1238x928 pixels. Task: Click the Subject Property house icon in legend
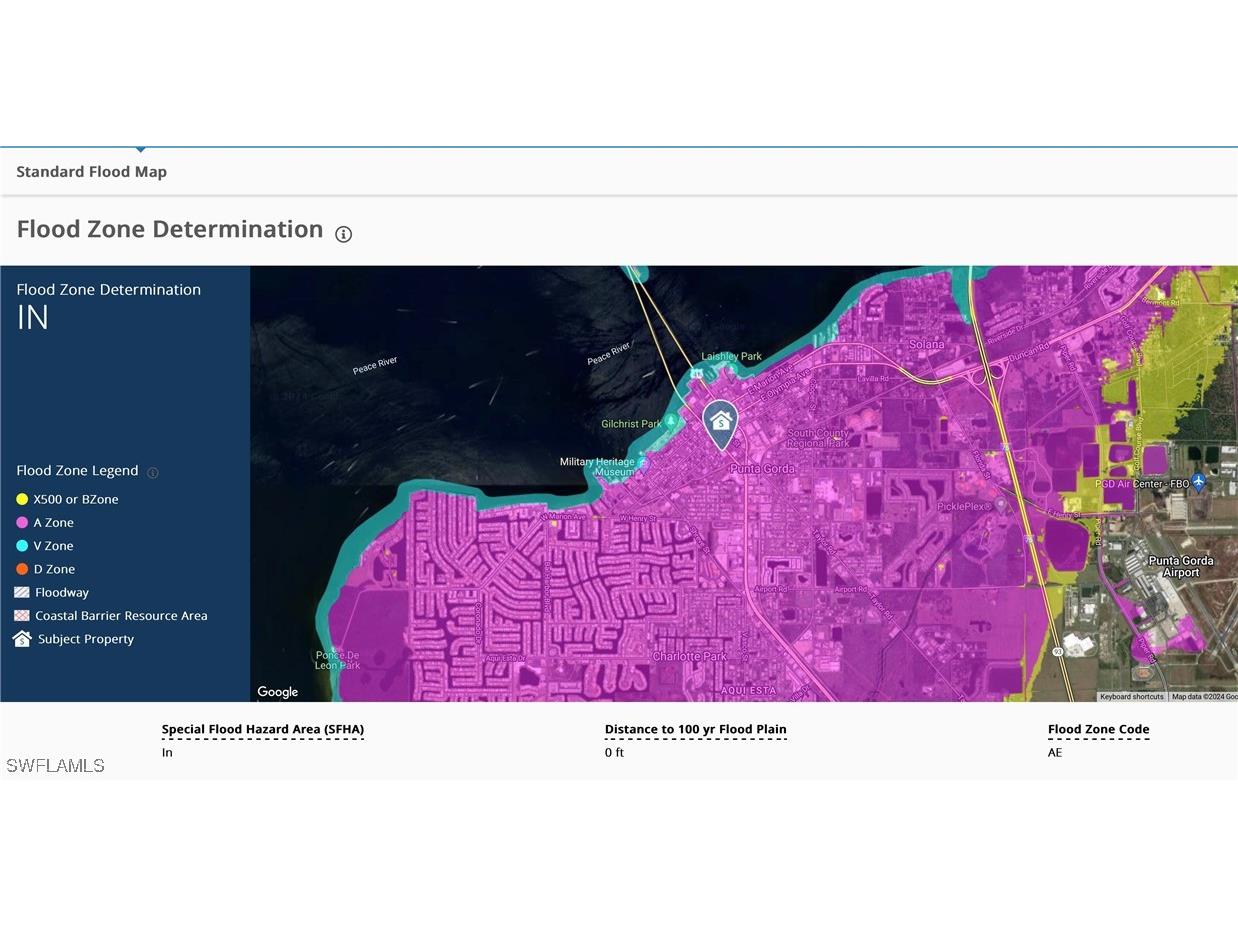pos(22,639)
